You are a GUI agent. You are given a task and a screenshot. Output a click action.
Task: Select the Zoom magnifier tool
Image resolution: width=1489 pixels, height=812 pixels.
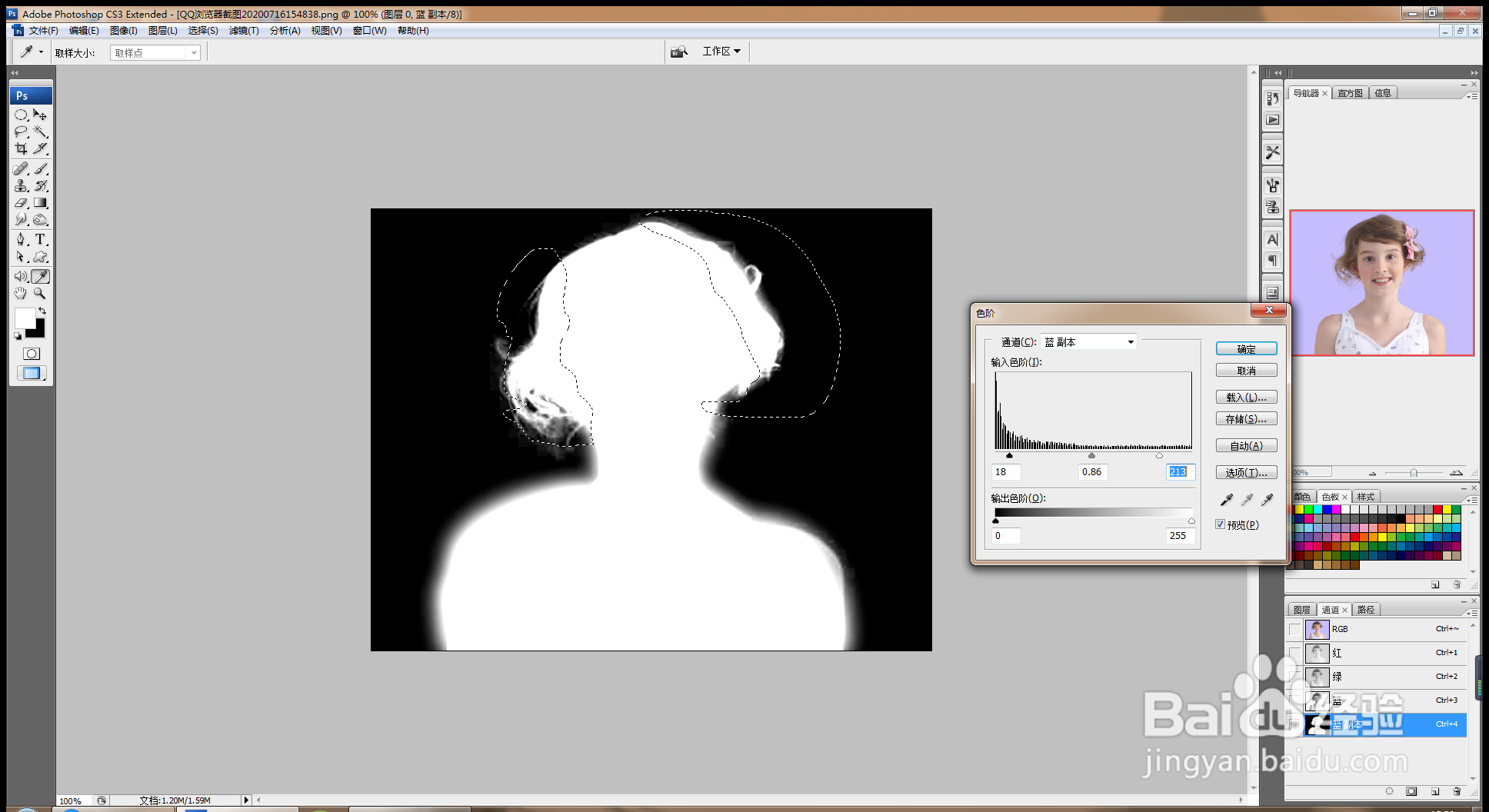pos(41,293)
